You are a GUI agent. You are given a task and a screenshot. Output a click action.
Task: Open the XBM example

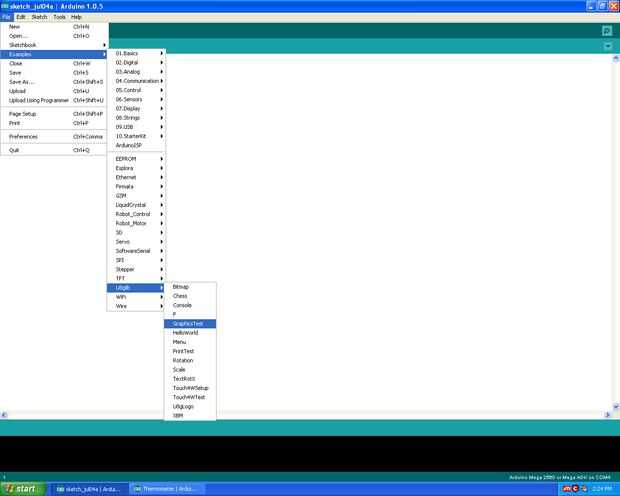(x=190, y=416)
